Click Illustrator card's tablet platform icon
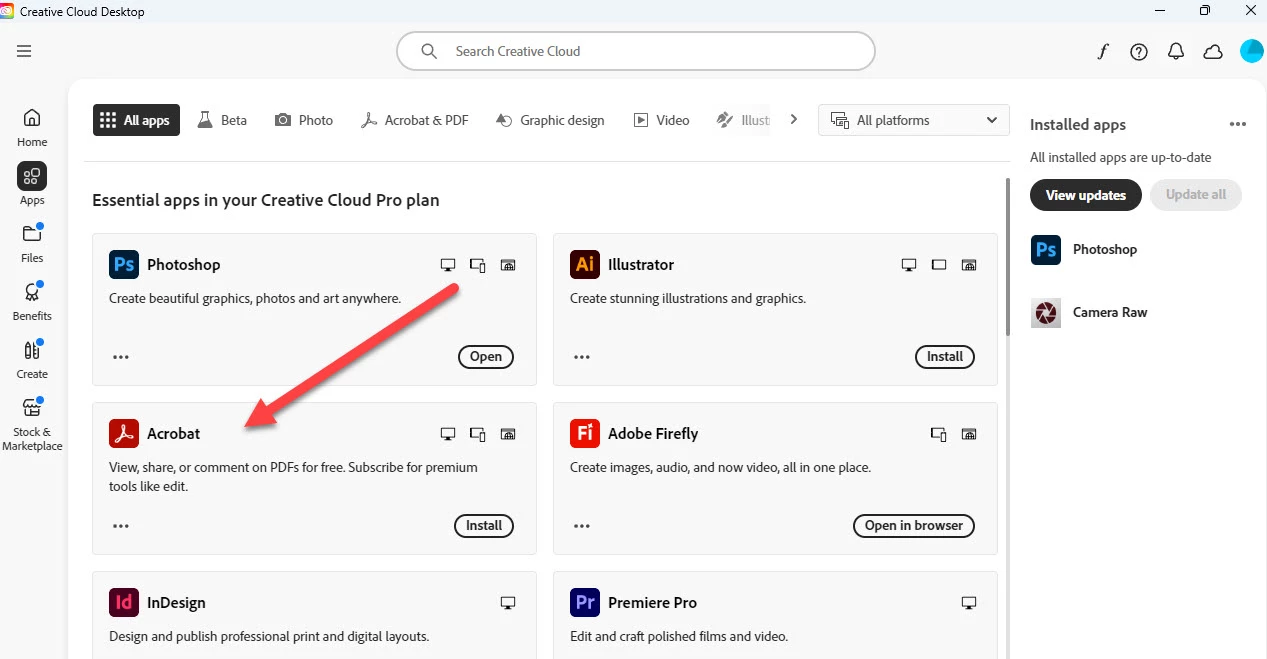This screenshot has width=1267, height=659. [x=939, y=265]
